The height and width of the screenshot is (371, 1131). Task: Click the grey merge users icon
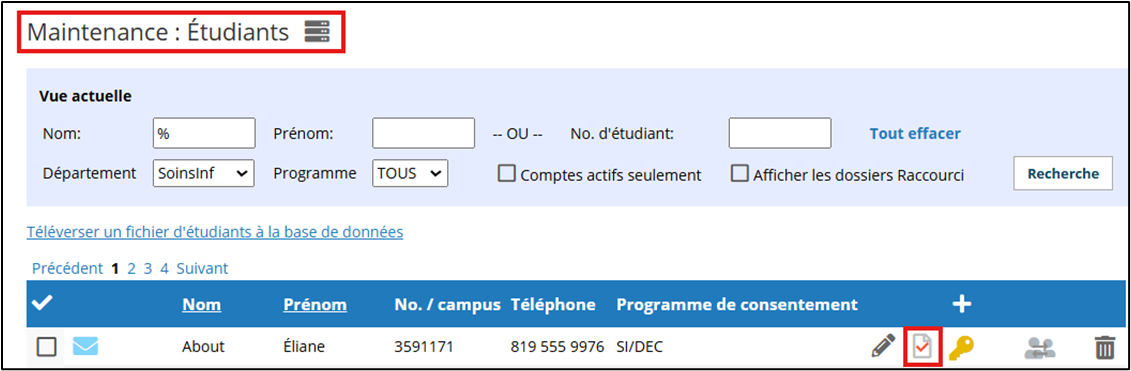pos(1039,348)
